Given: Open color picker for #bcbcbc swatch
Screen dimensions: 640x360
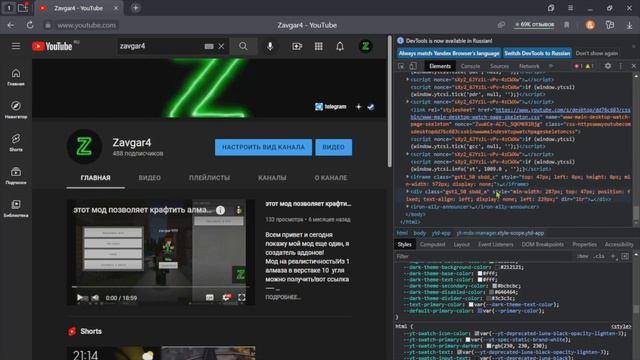Looking at the screenshot, I should coord(495,286).
